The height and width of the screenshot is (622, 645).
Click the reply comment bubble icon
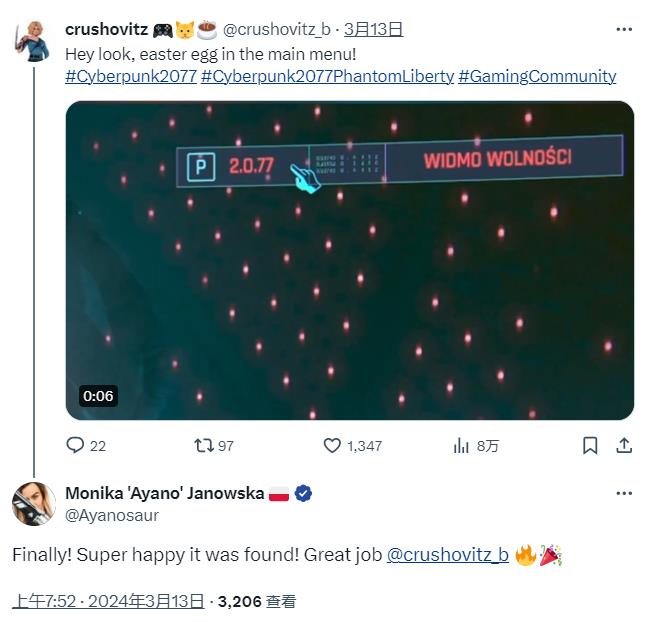click(75, 446)
